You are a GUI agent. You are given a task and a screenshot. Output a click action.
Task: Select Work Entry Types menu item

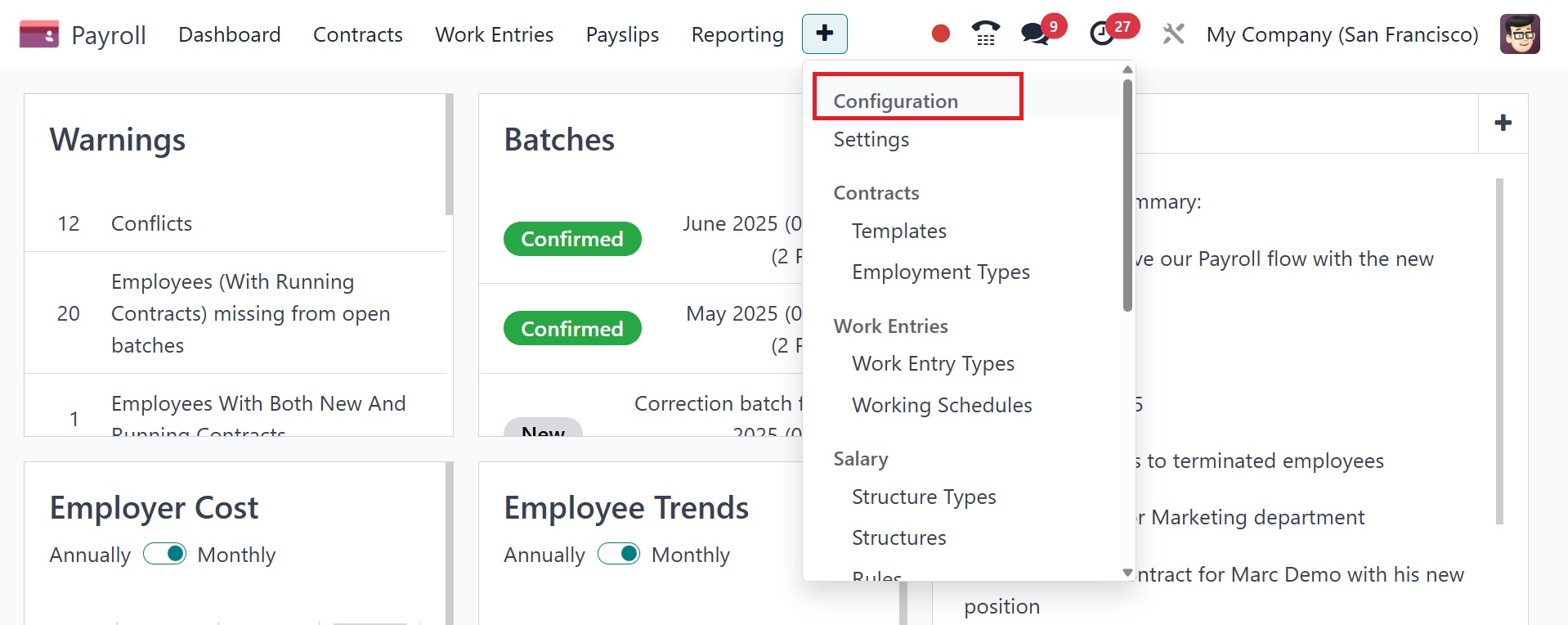933,364
